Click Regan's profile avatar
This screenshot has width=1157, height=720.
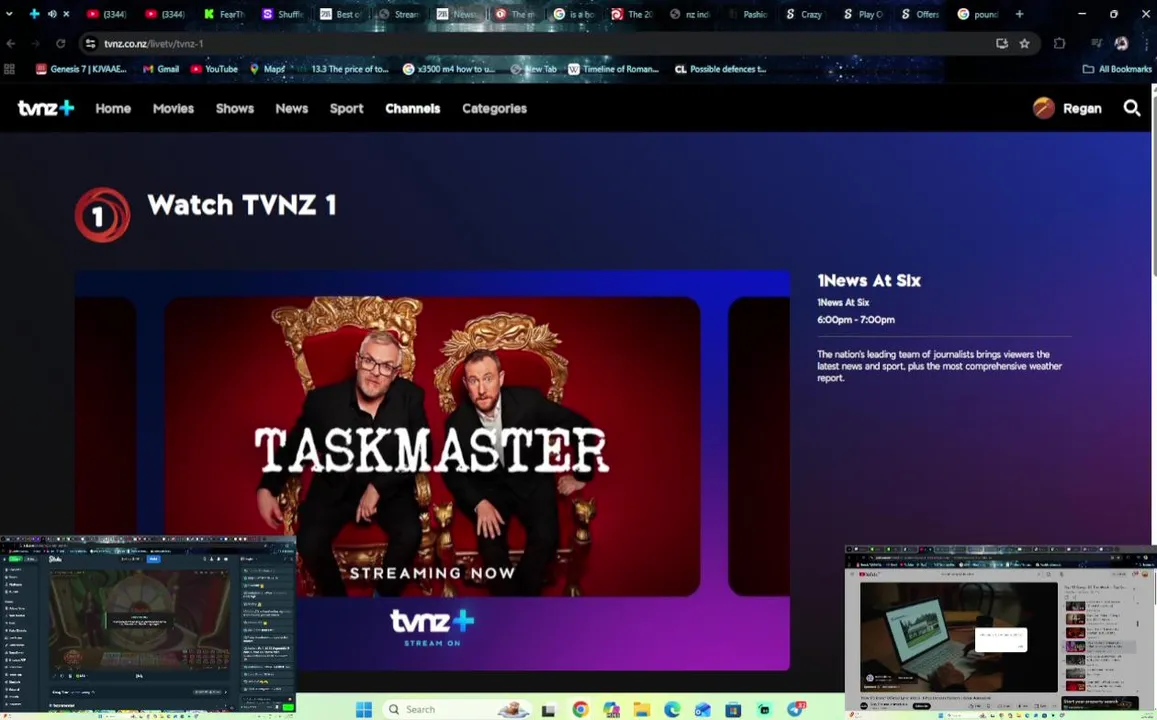(x=1043, y=108)
